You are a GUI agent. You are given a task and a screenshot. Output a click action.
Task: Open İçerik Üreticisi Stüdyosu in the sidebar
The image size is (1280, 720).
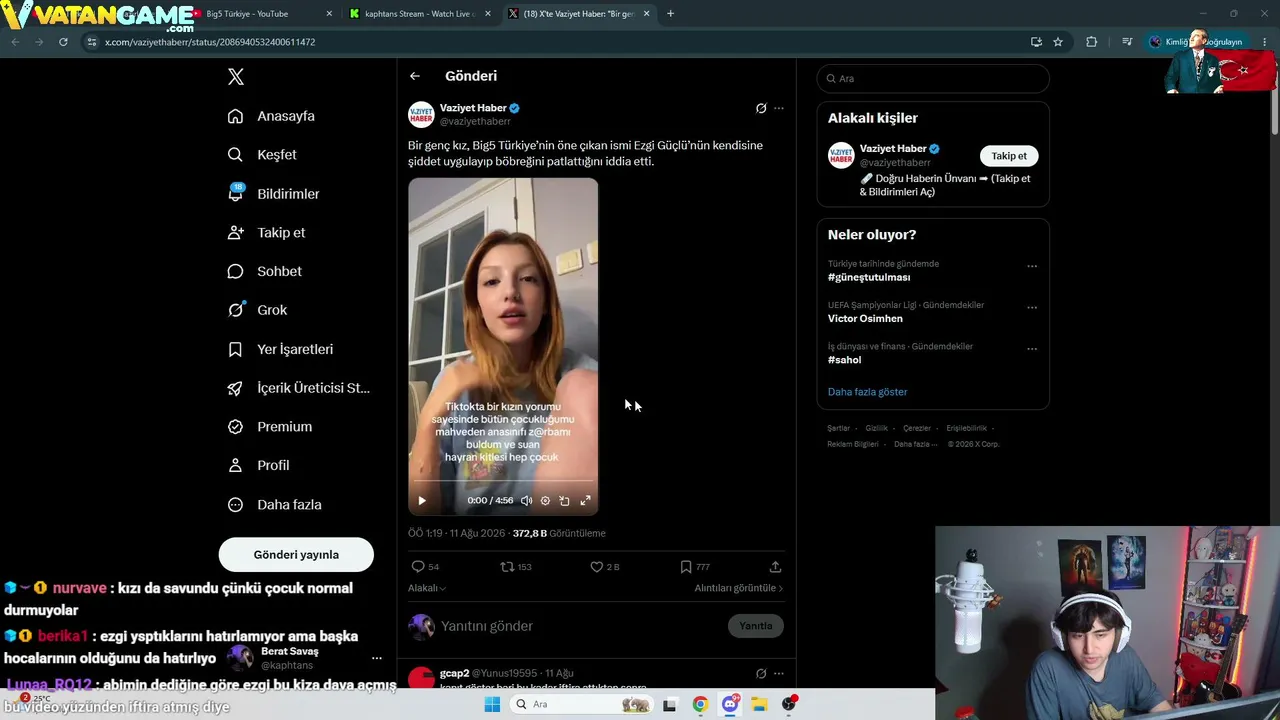298,388
